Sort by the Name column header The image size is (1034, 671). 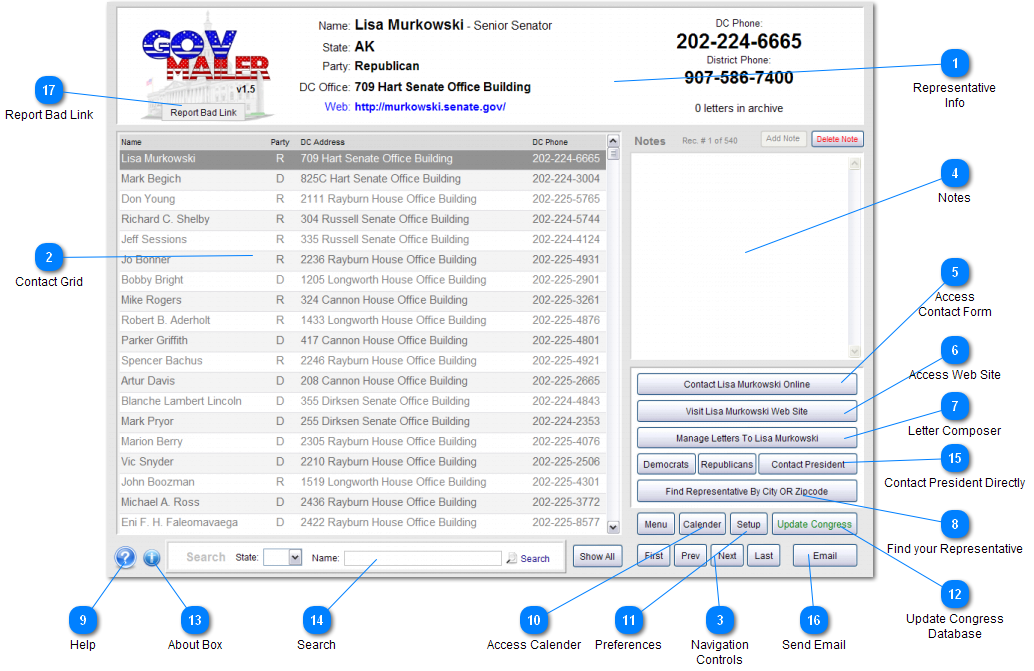click(x=131, y=142)
